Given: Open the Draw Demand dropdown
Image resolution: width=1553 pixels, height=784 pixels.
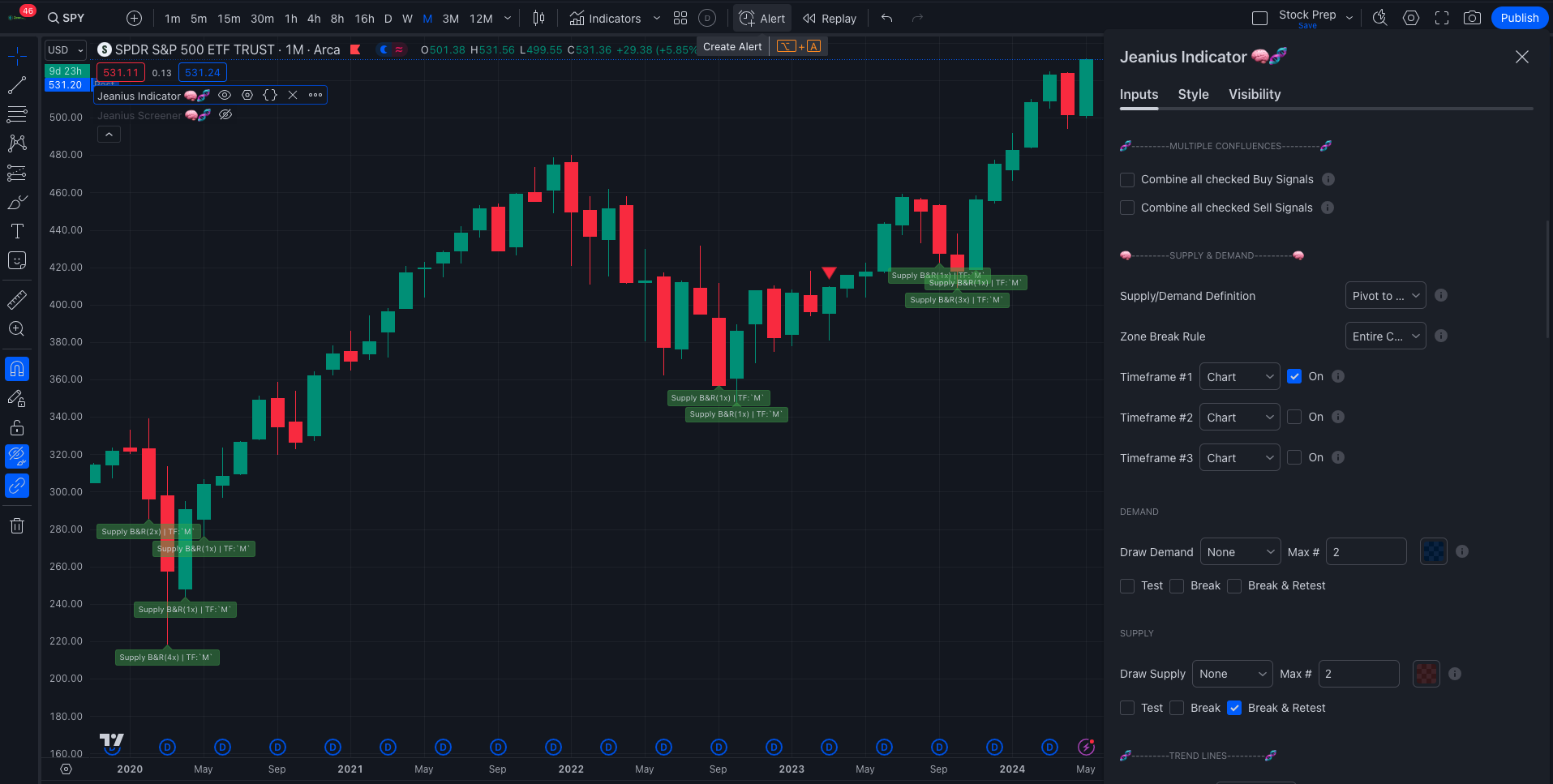Looking at the screenshot, I should pyautogui.click(x=1240, y=552).
